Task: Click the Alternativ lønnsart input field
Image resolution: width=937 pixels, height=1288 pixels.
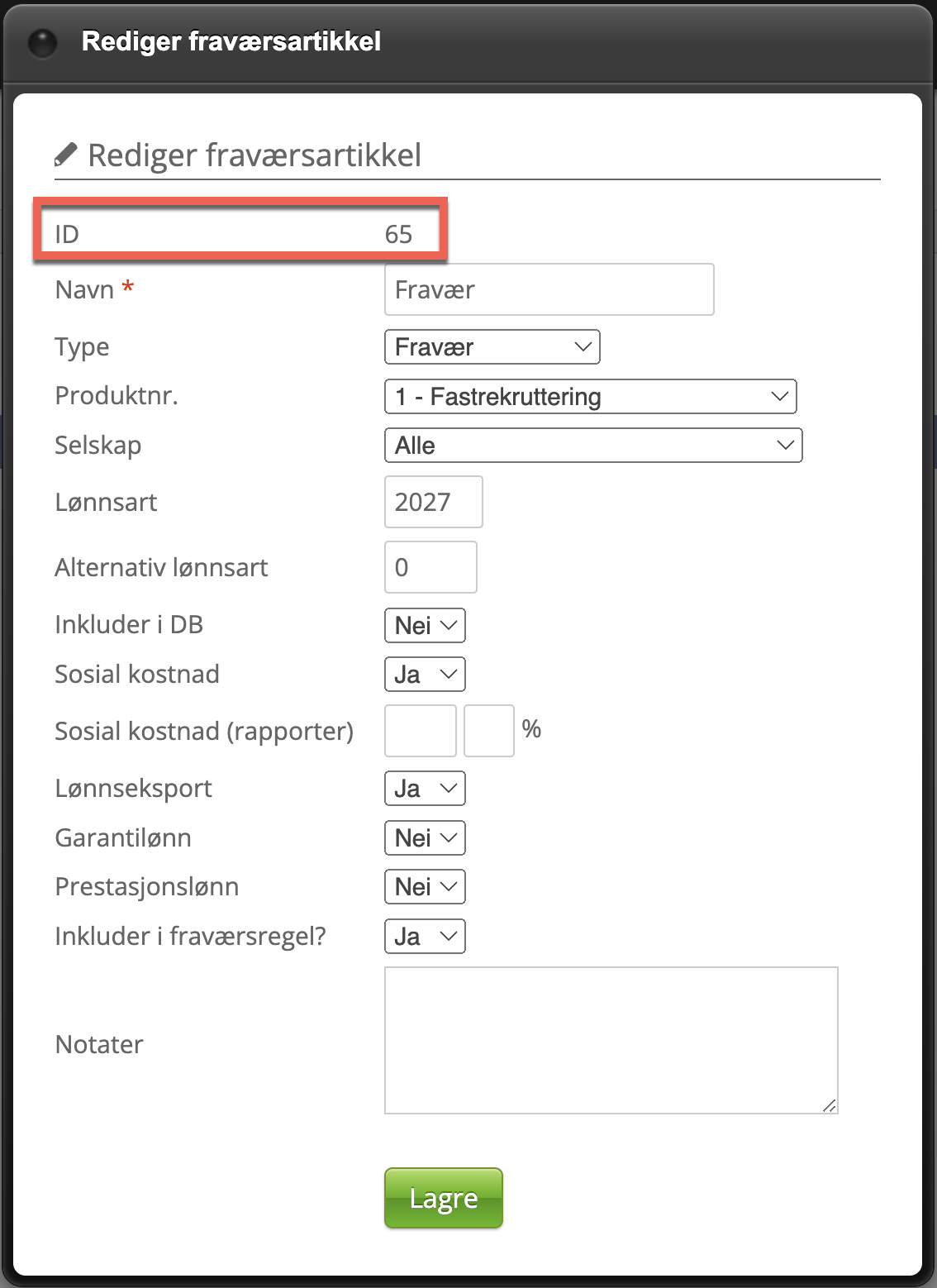Action: pos(430,567)
